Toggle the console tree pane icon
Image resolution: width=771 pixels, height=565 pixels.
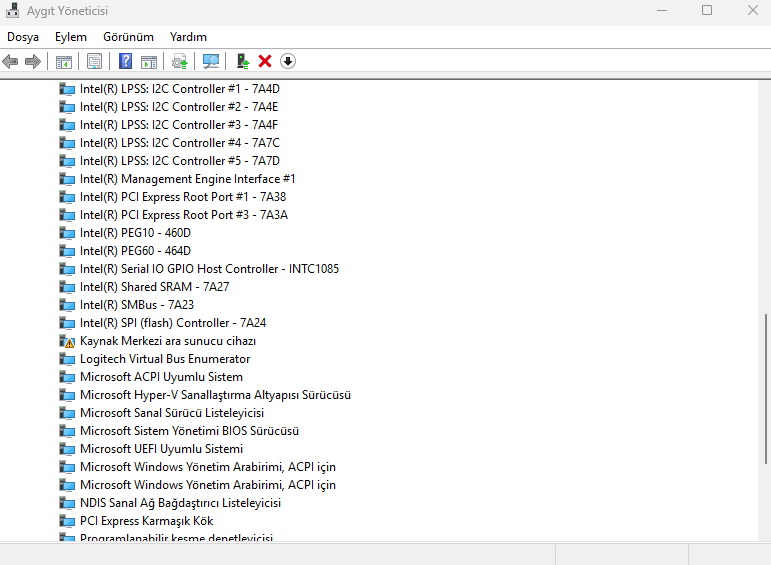point(64,62)
